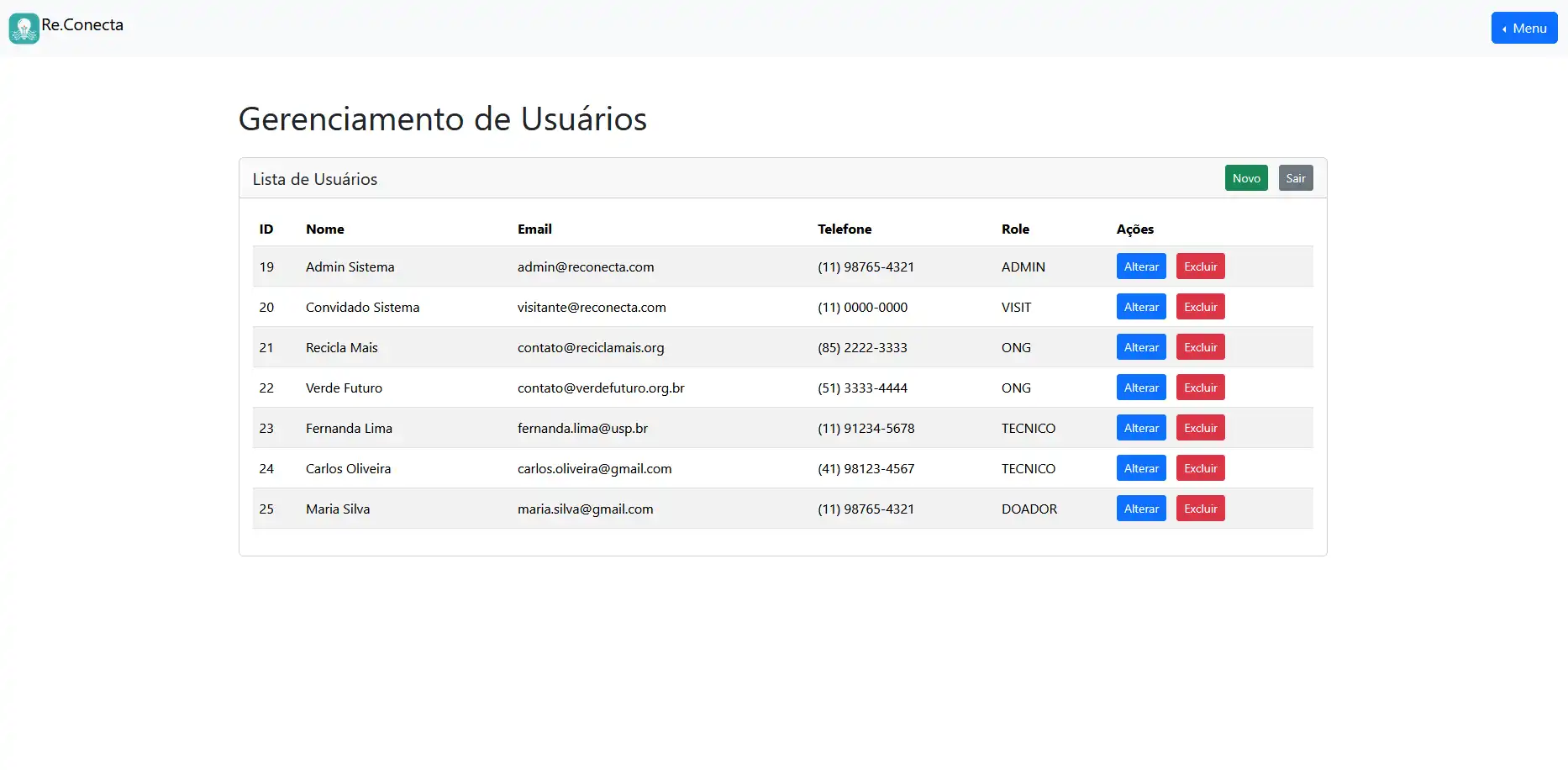The image size is (1568, 770).
Task: Delete Admin Sistema with Excluir
Action: pos(1200,266)
